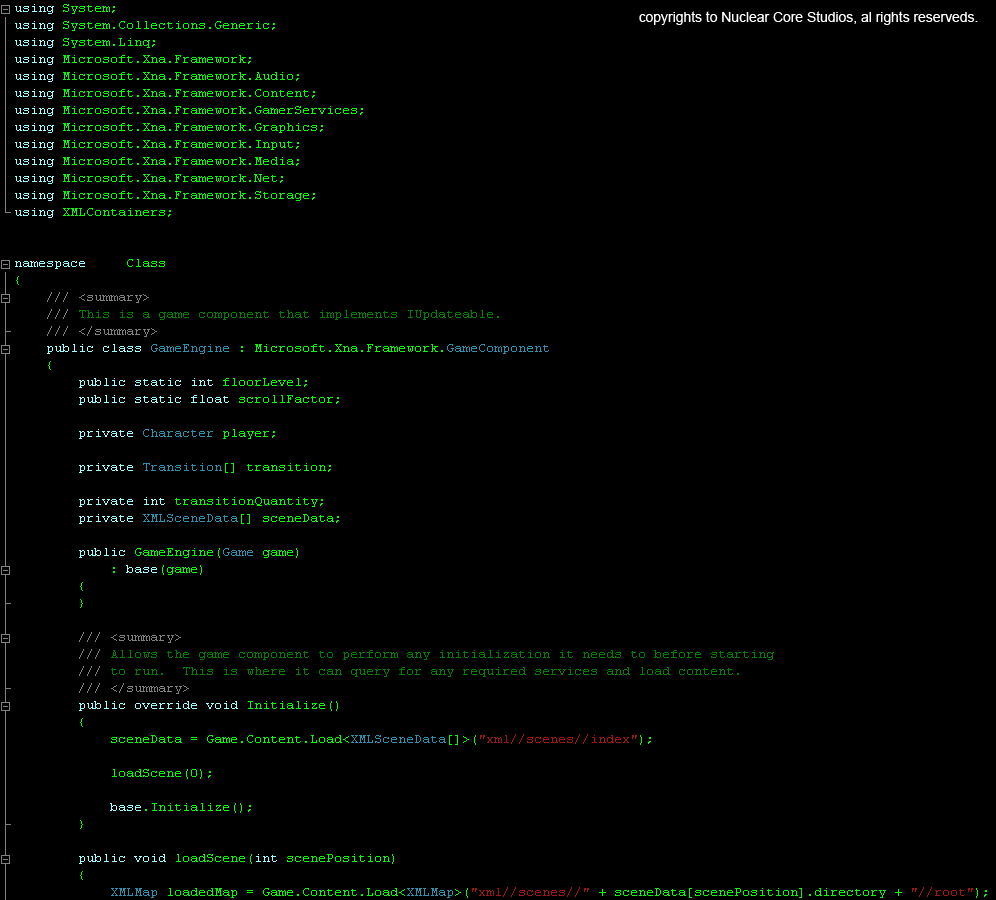Collapse the summary comment above Initialize method
This screenshot has width=996, height=900.
(6, 638)
